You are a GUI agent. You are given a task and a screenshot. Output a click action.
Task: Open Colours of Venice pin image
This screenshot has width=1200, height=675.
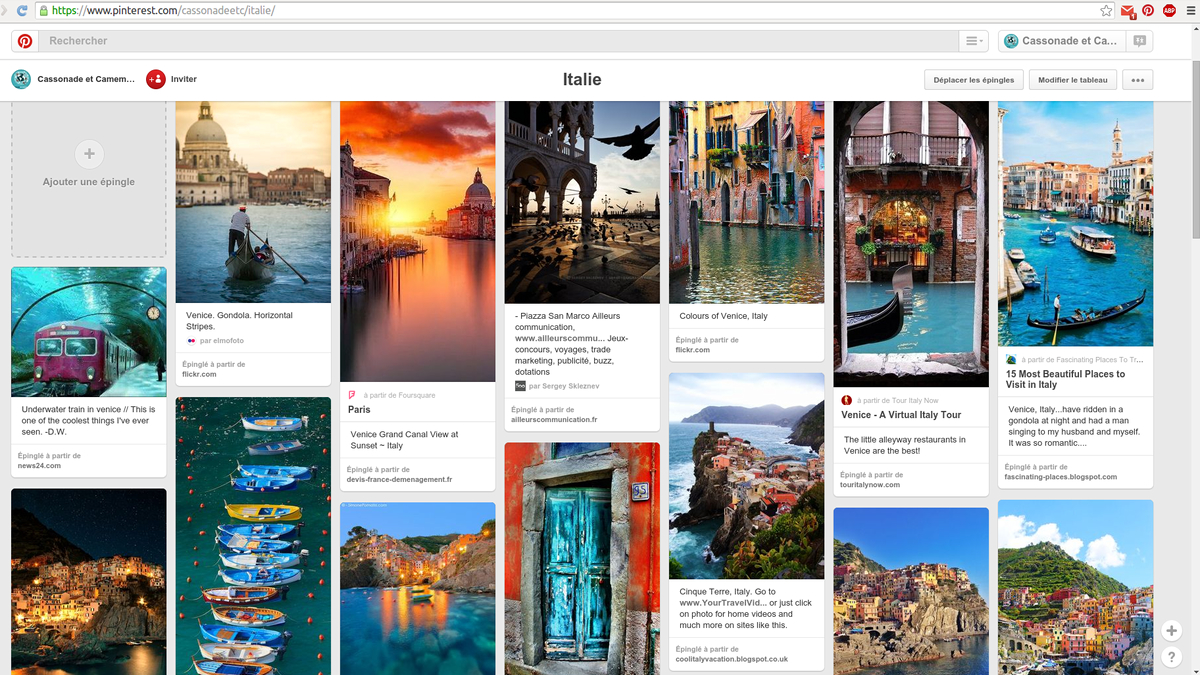click(746, 202)
